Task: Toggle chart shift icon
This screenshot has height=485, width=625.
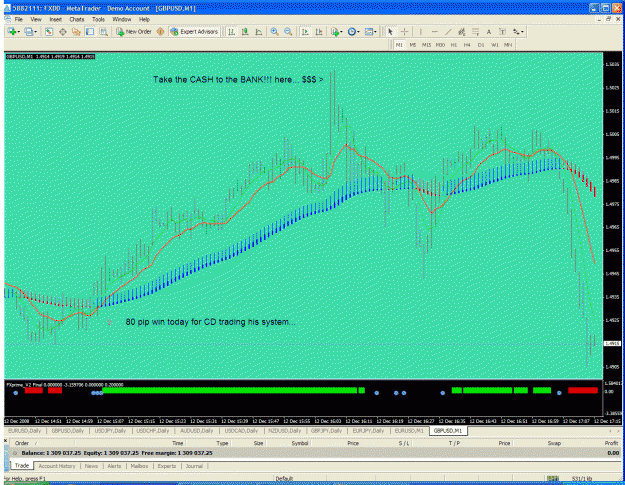Action: [x=319, y=32]
